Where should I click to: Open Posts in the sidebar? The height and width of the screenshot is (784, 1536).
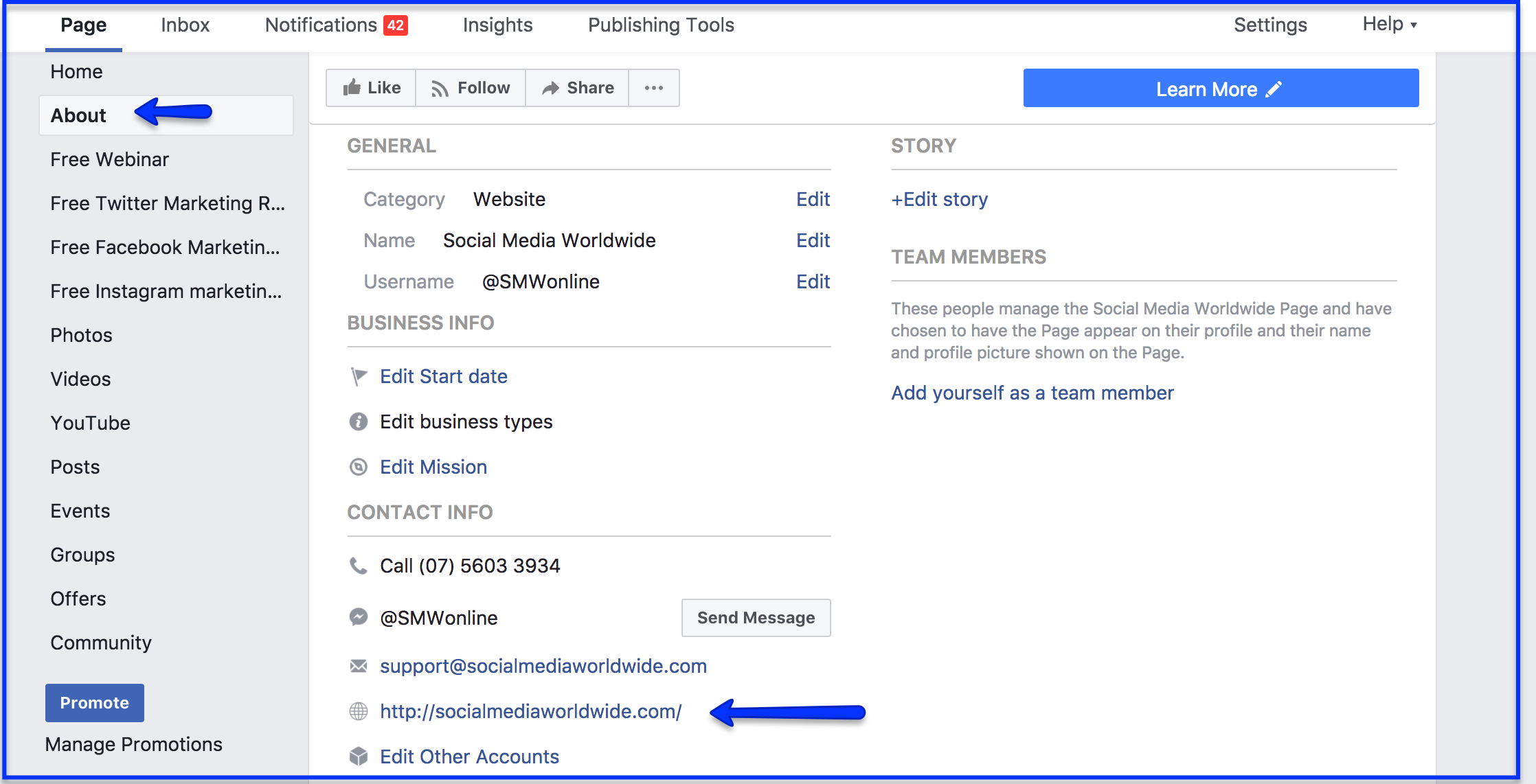tap(75, 467)
